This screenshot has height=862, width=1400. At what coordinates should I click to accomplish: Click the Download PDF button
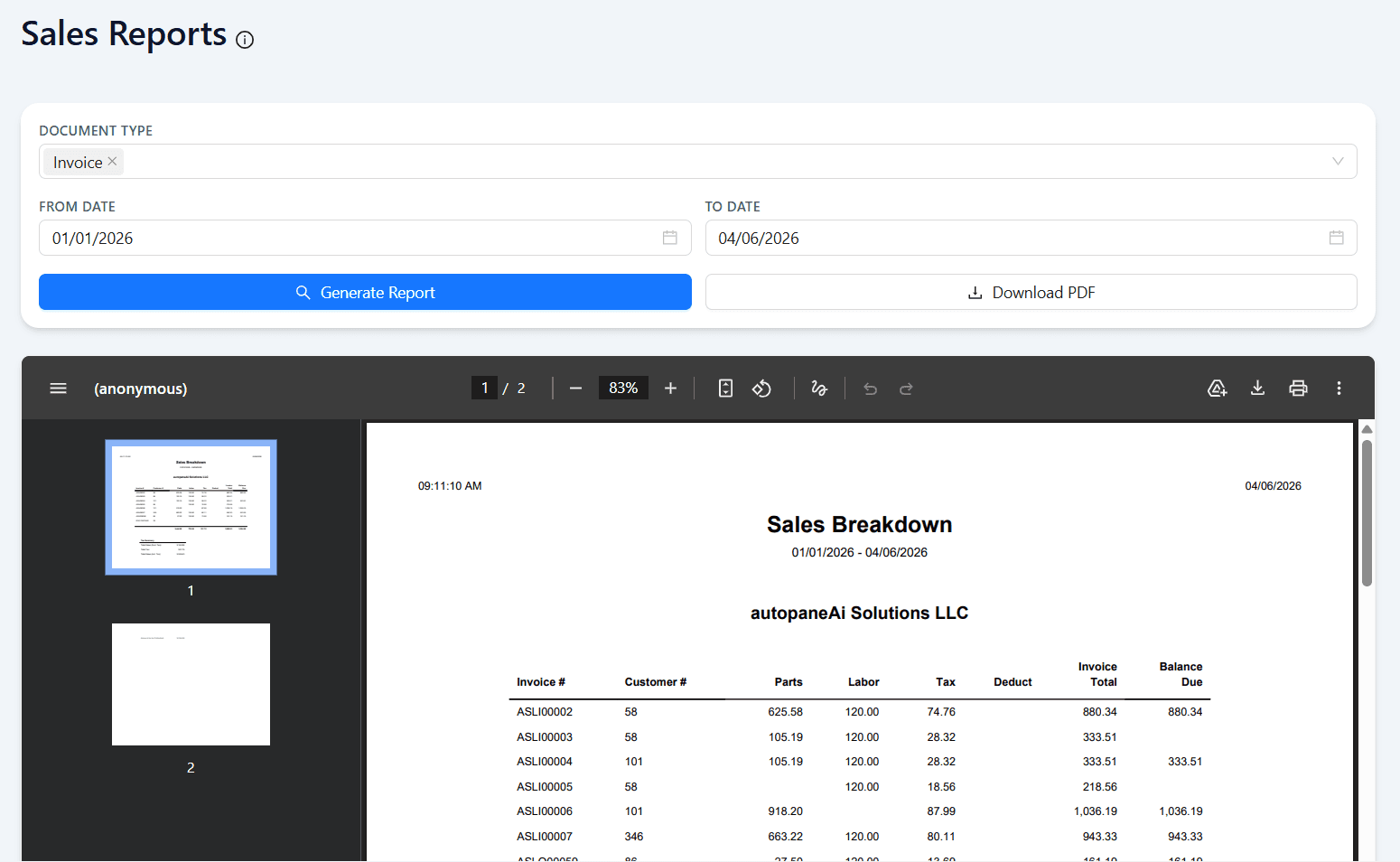[1031, 292]
